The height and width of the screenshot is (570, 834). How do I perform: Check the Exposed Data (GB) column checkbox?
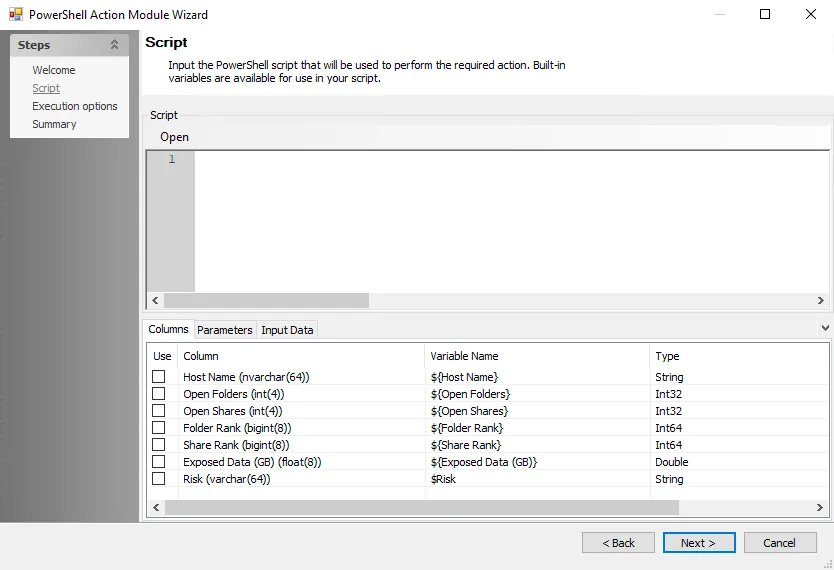click(x=159, y=462)
